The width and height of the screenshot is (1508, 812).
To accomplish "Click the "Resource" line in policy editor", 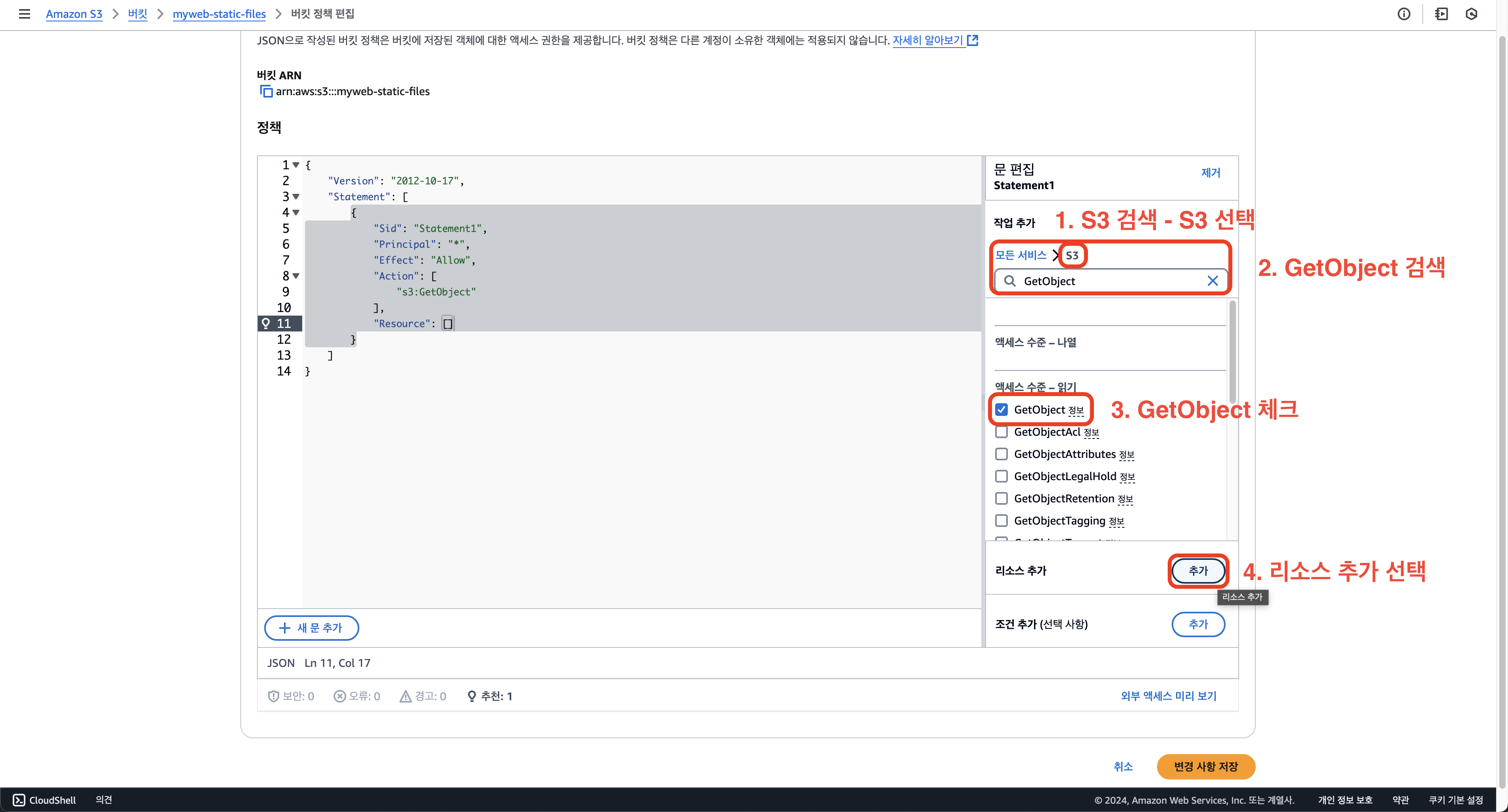I will pos(413,324).
